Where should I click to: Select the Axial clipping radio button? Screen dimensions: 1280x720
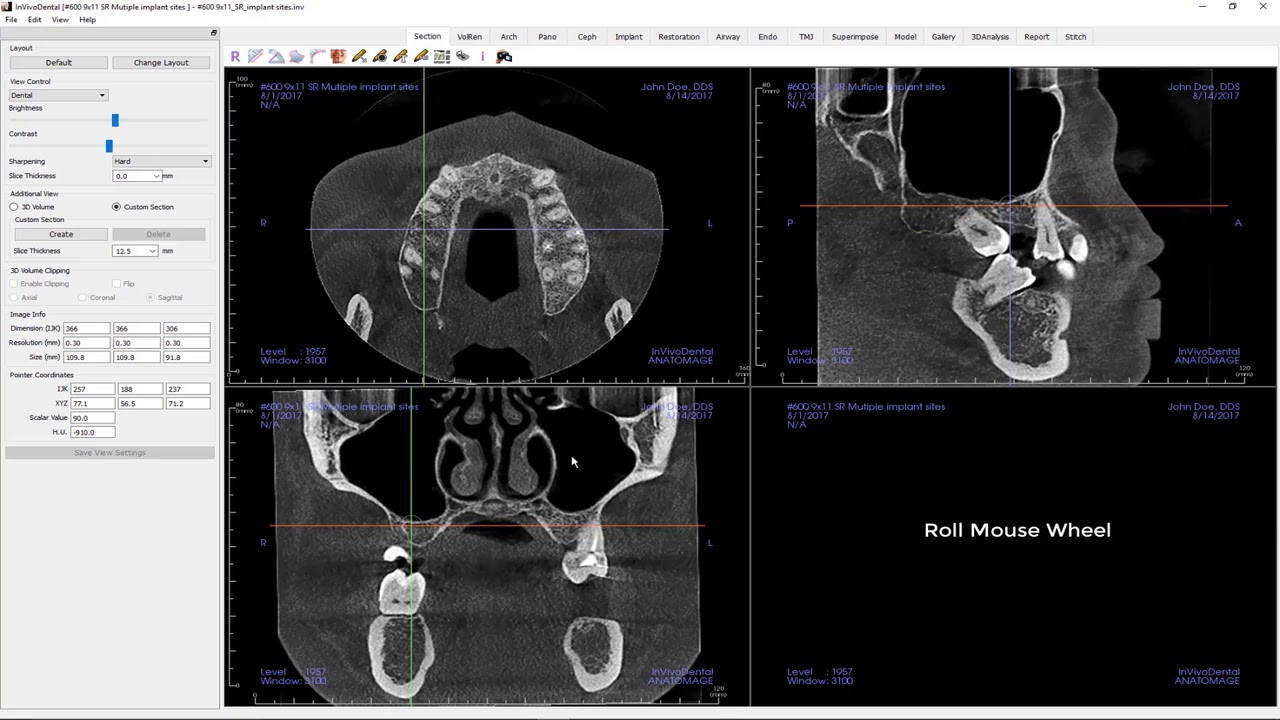click(14, 298)
